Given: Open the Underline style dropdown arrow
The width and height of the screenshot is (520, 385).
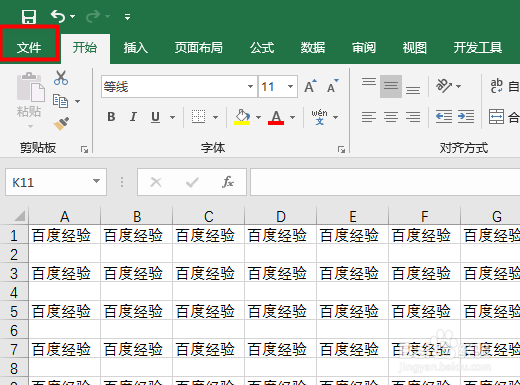Looking at the screenshot, I should coord(172,117).
